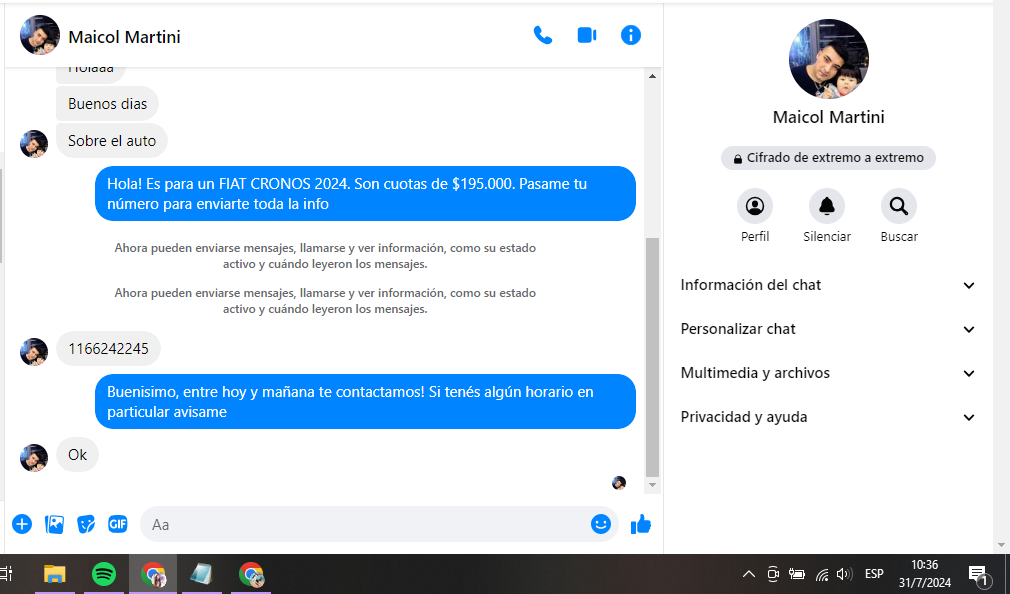
Task: Expand Información del chat section
Action: pyautogui.click(x=827, y=285)
